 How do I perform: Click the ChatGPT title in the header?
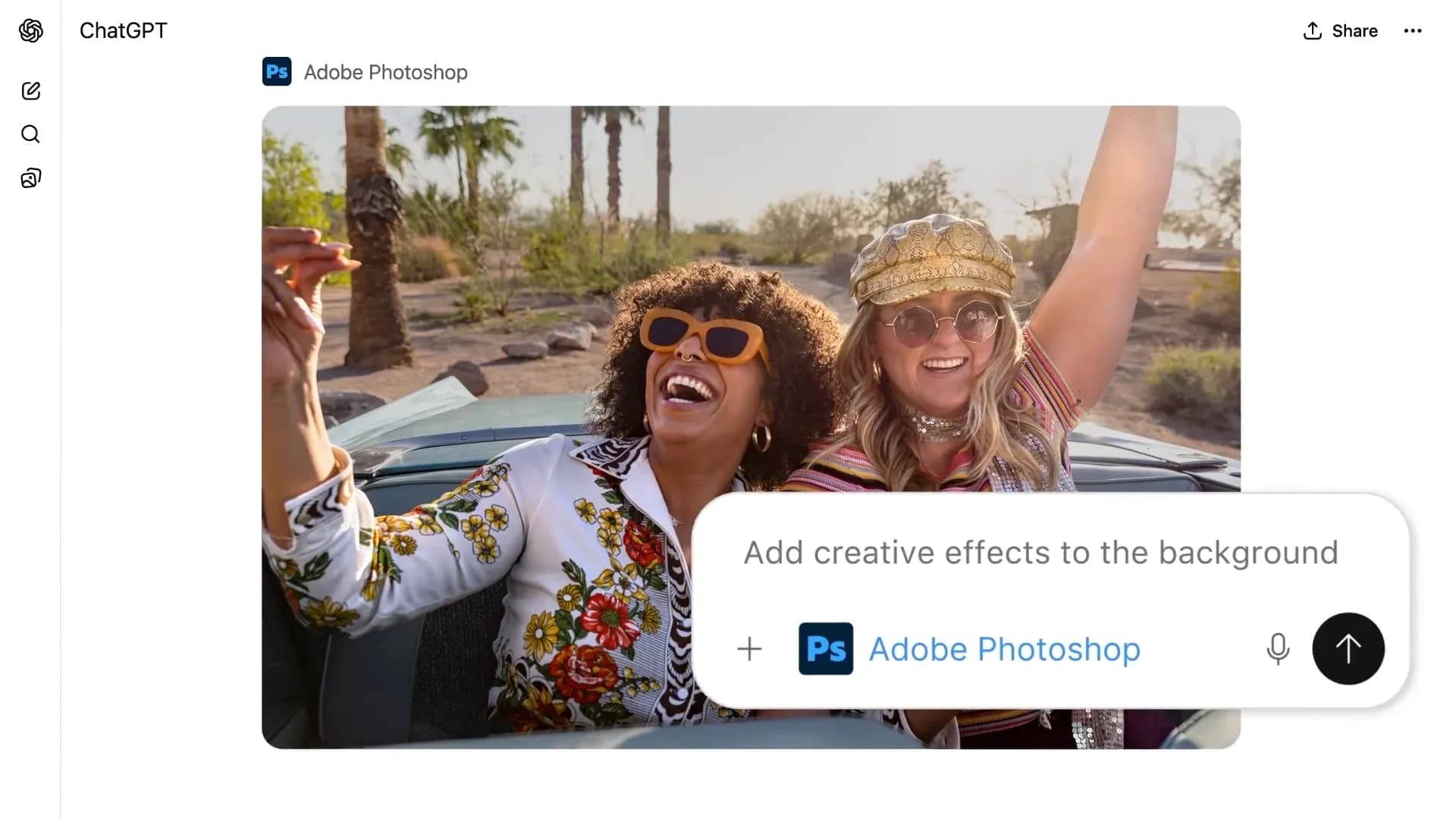[x=123, y=30]
